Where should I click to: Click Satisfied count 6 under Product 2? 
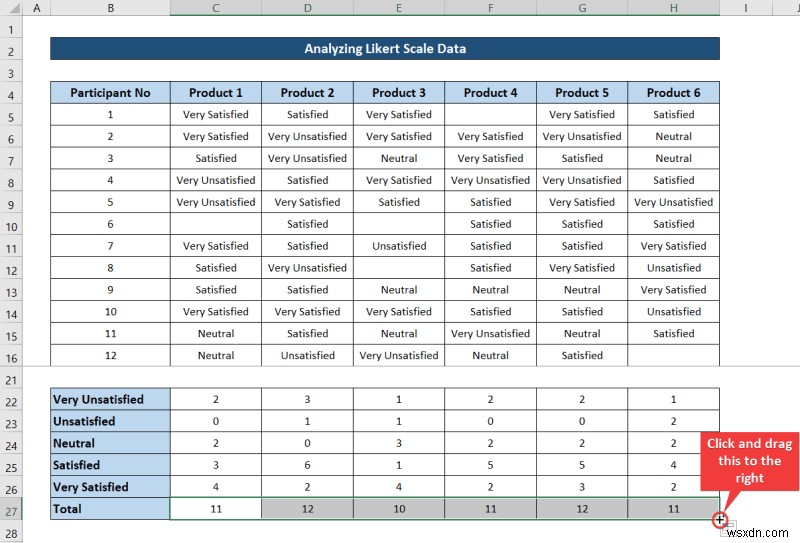click(307, 465)
